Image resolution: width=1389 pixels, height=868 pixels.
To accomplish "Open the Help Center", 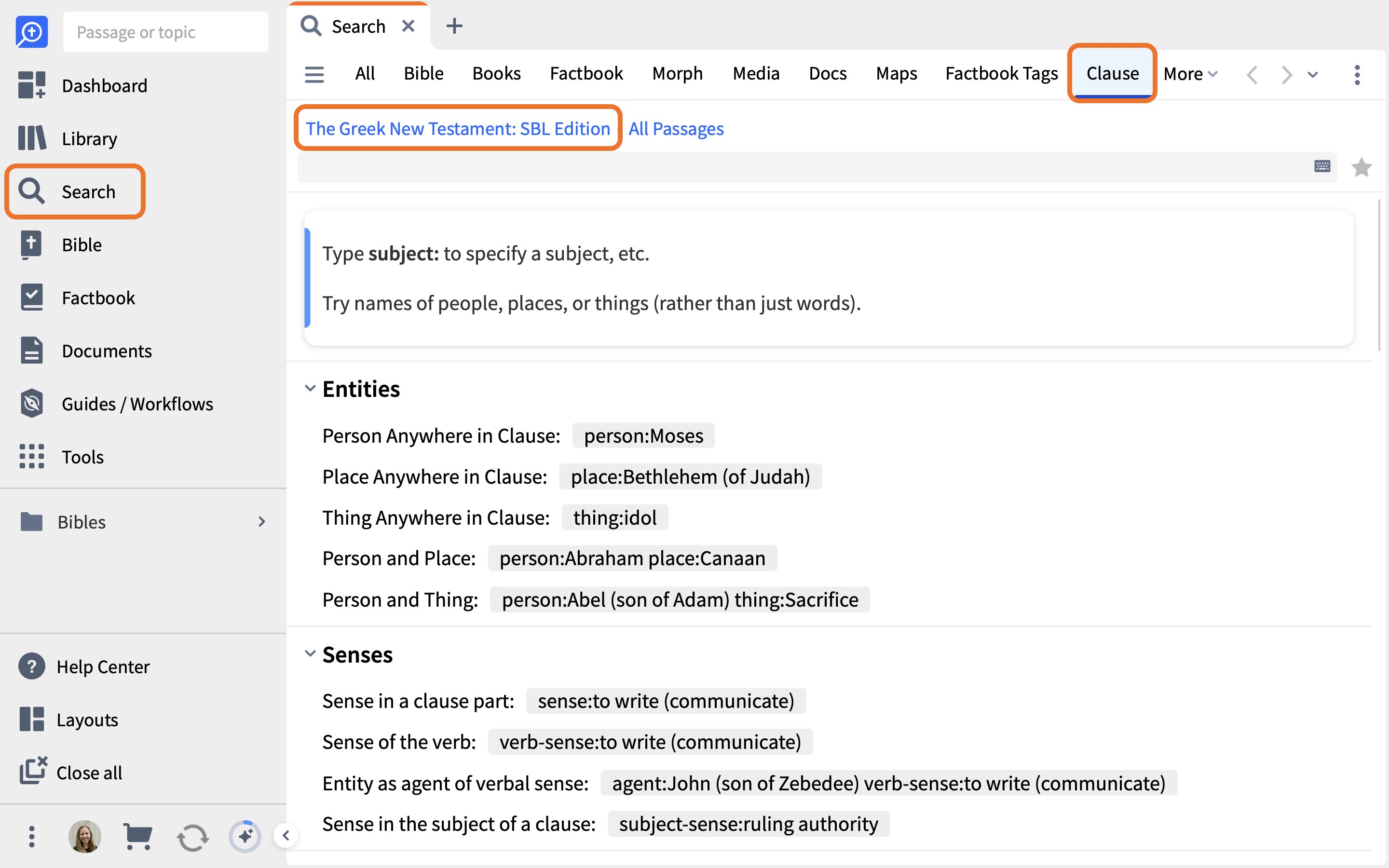I will point(84,666).
